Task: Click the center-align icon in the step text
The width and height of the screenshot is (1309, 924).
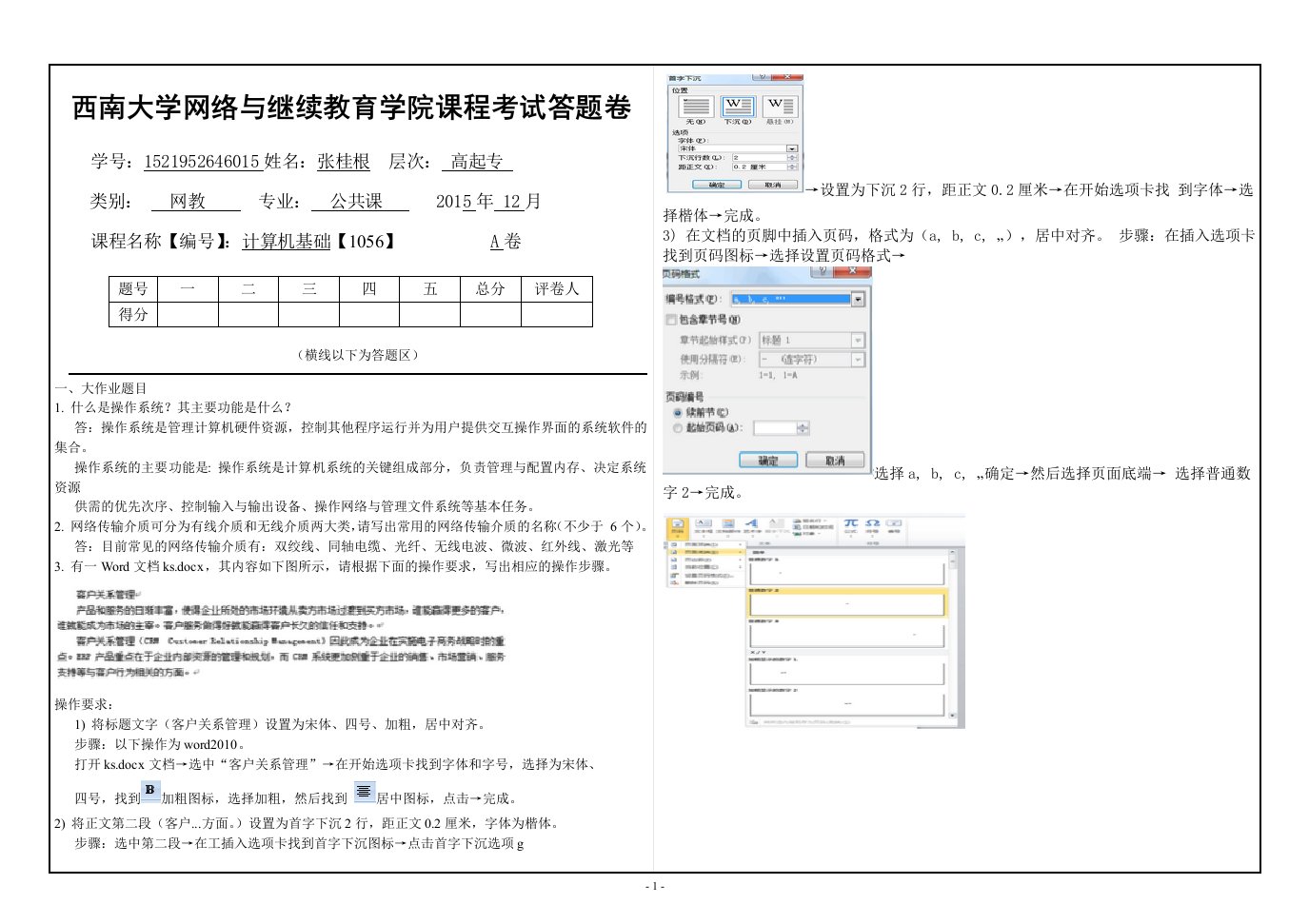Action: (364, 791)
